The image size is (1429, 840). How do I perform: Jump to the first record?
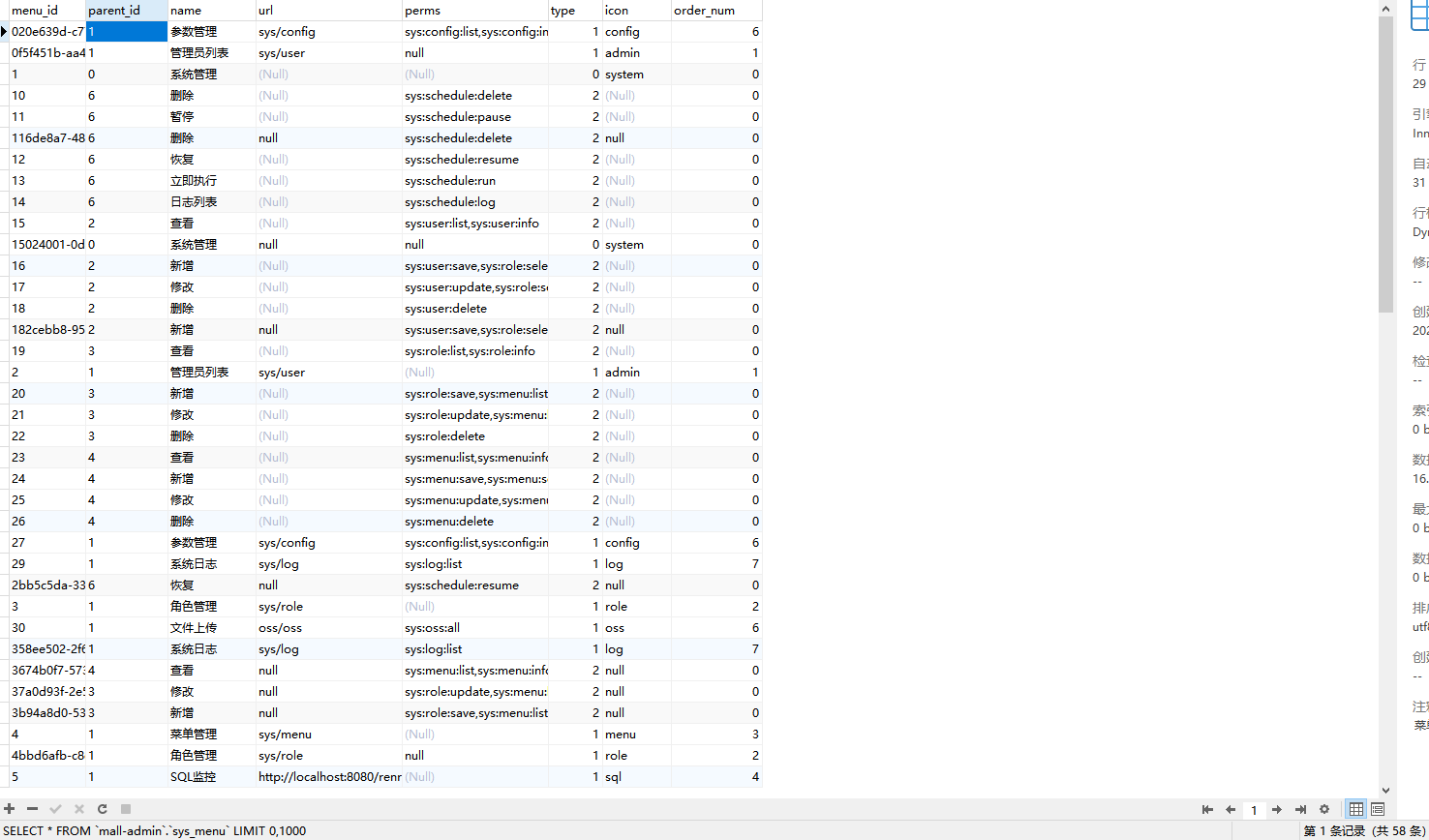tap(1207, 809)
